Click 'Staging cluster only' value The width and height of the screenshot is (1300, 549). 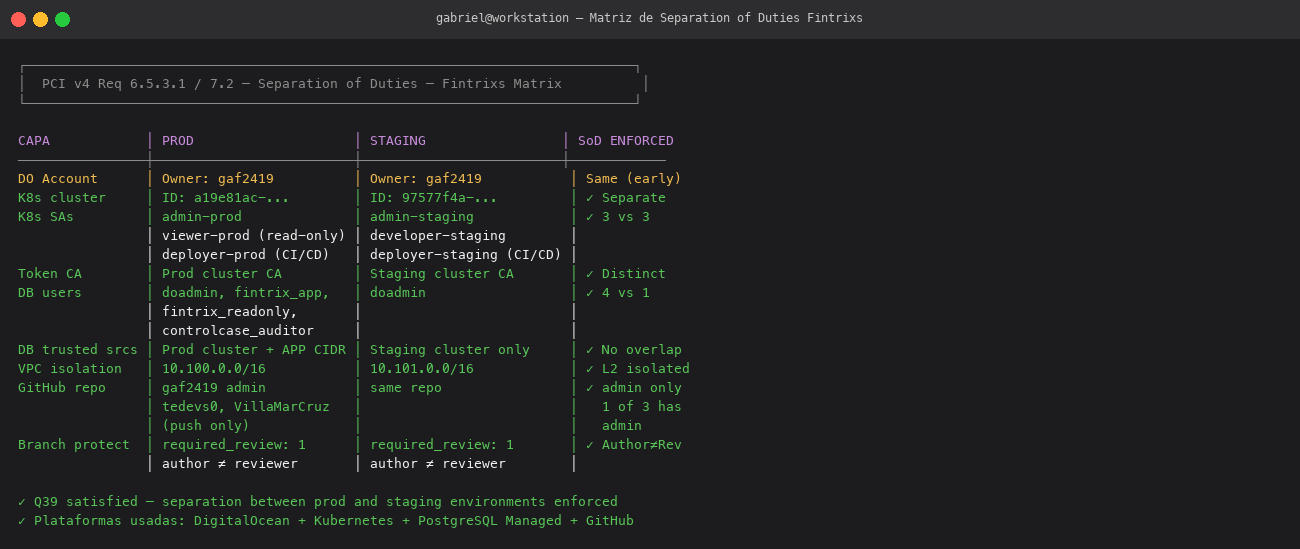click(450, 350)
